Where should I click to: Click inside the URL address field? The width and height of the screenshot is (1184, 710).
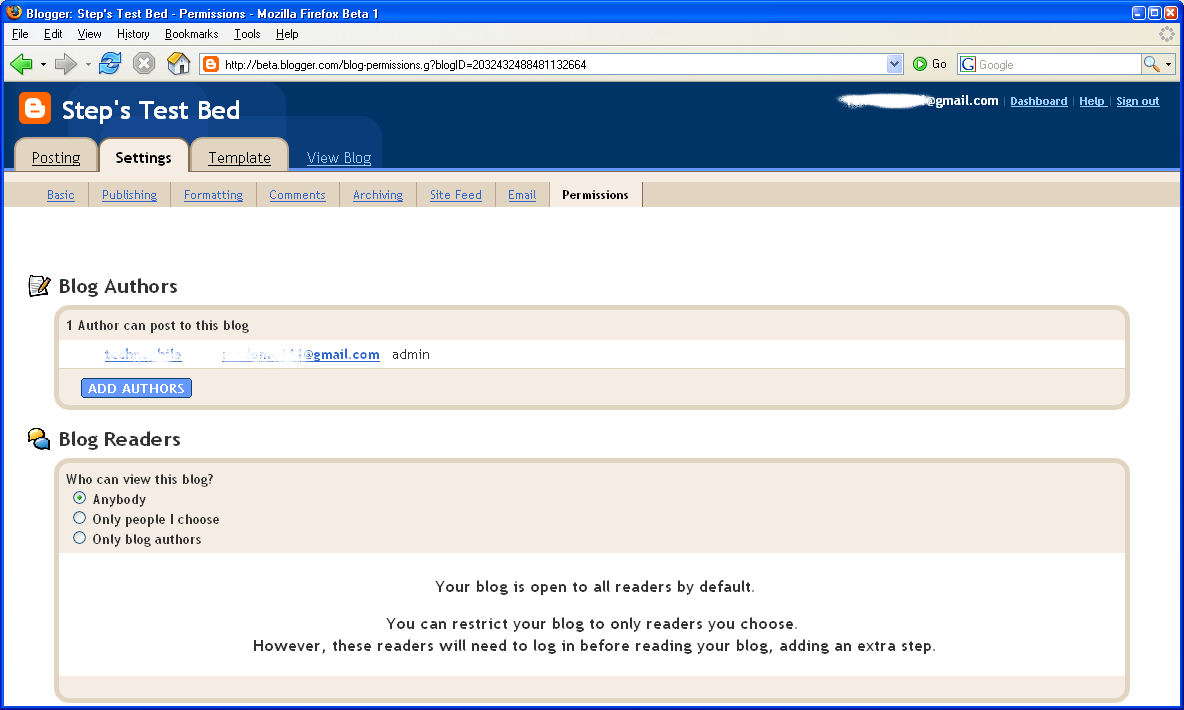point(553,64)
